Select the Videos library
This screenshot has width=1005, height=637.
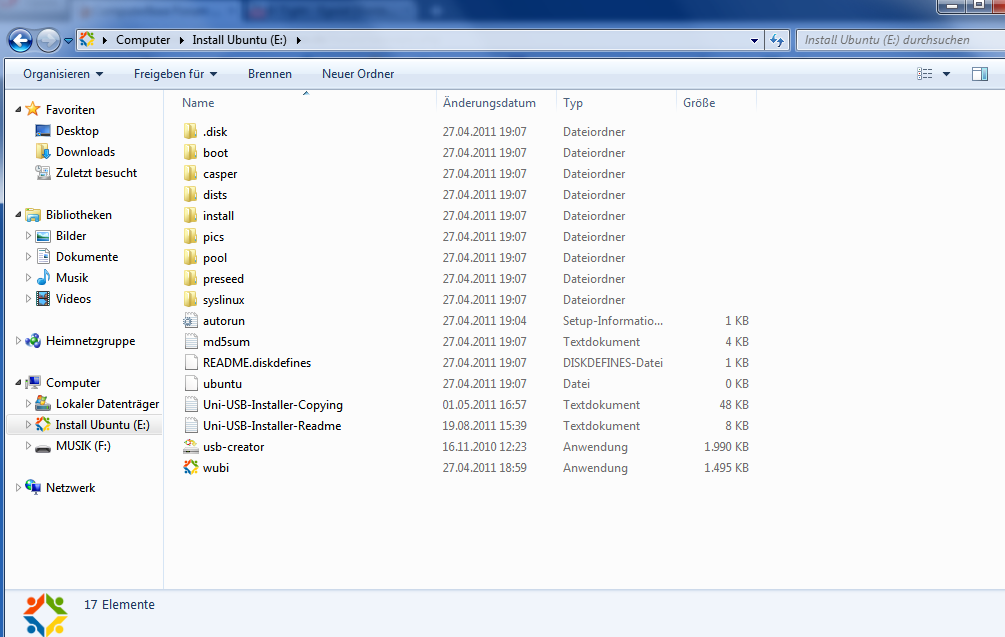coord(73,299)
